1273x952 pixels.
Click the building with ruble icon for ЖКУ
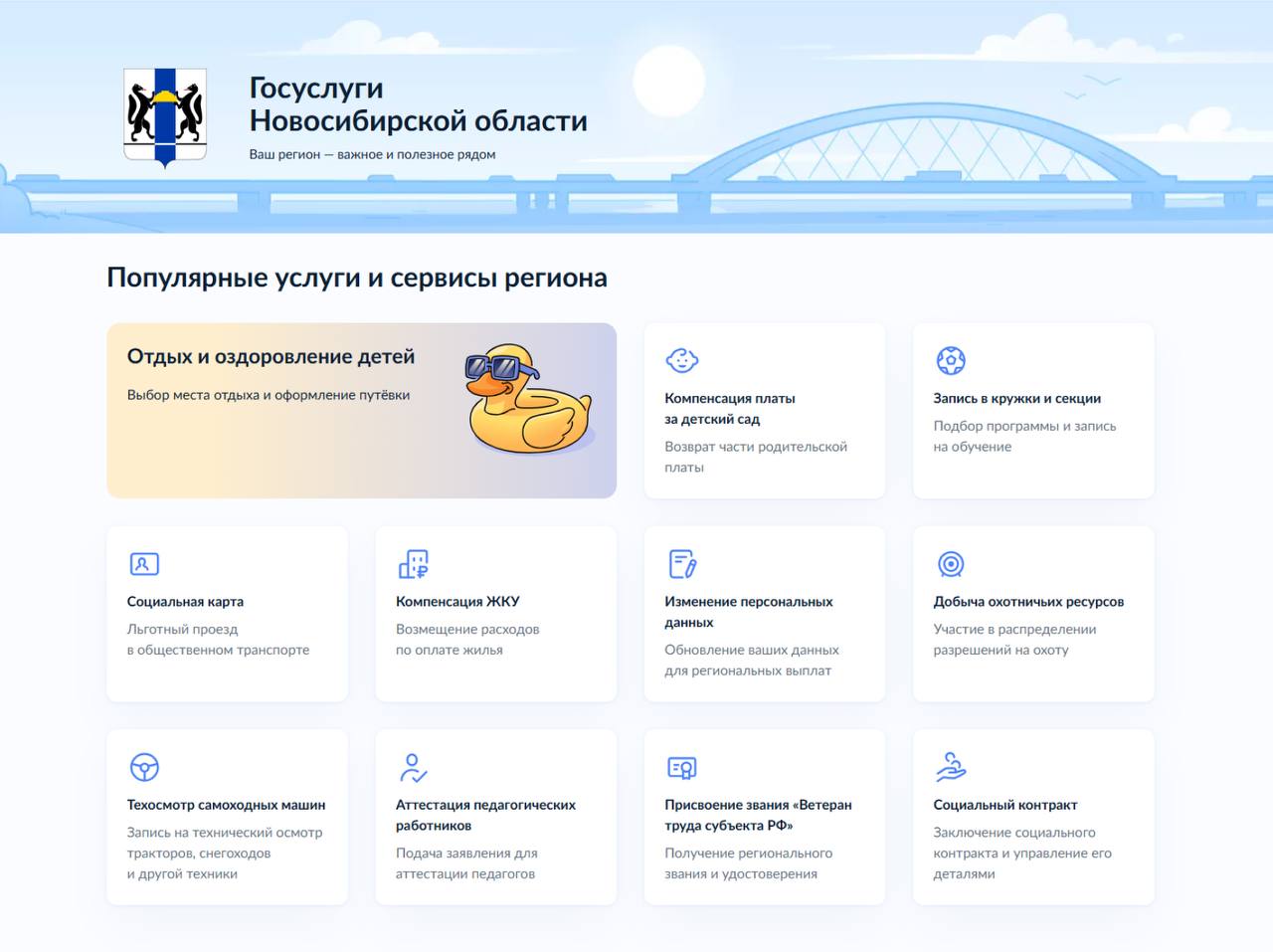[x=413, y=564]
